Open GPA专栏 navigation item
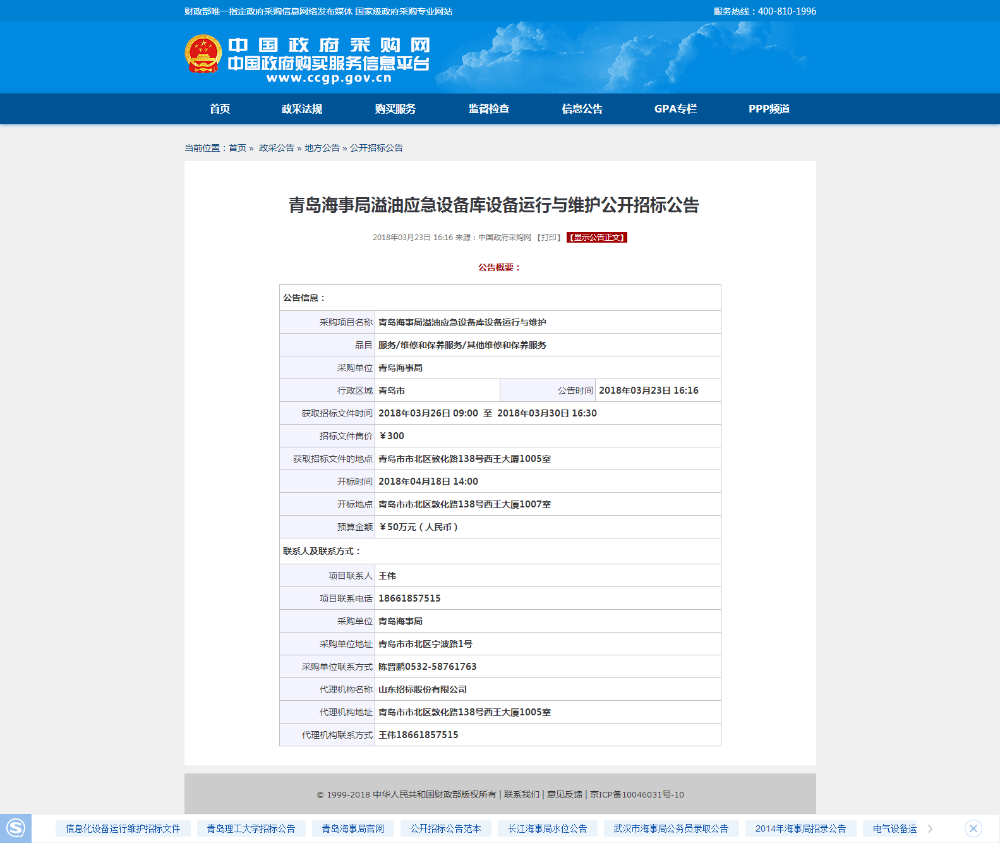The width and height of the screenshot is (1000, 843). coord(675,109)
